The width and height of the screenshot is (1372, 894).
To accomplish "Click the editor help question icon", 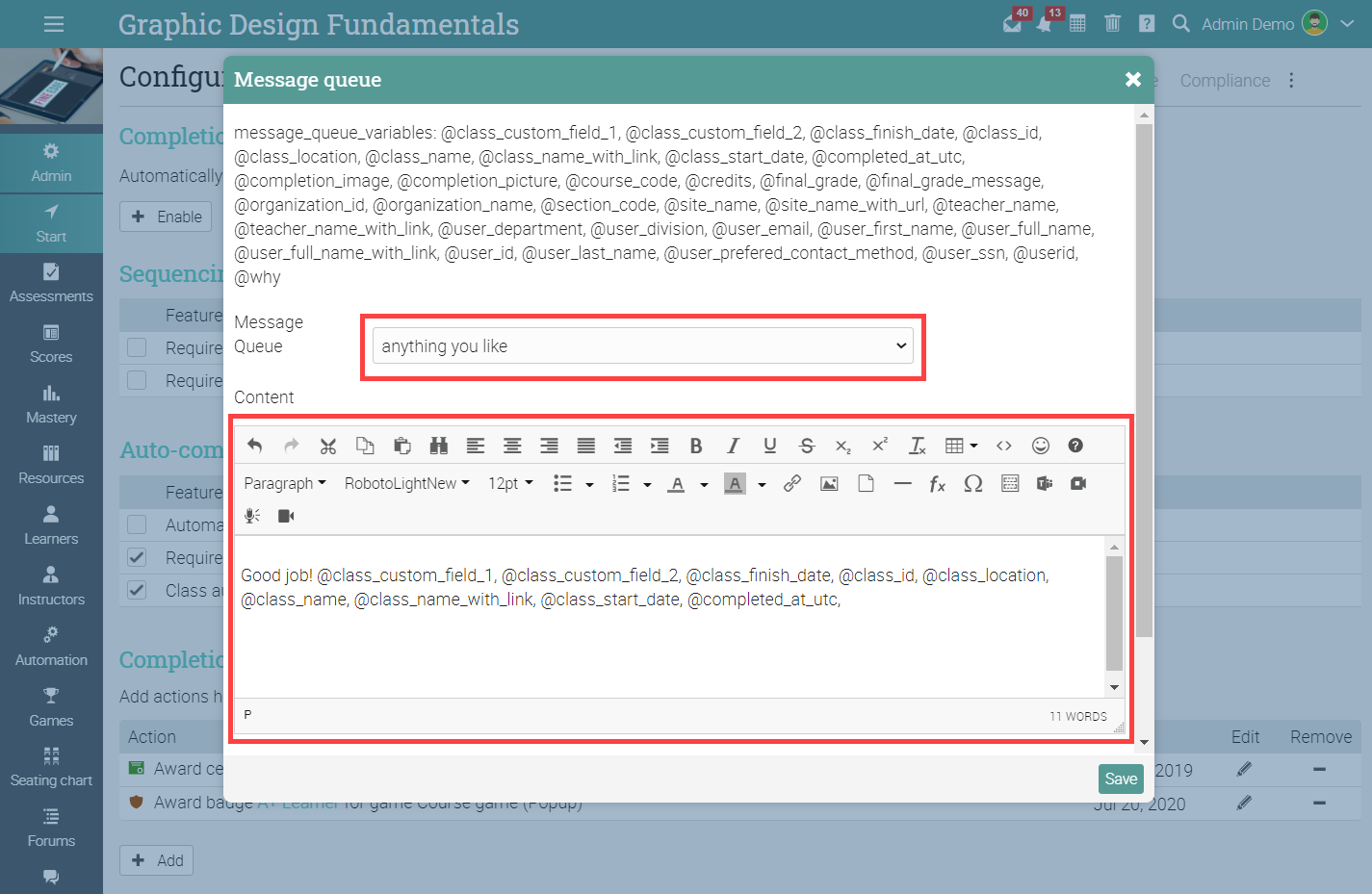I will tap(1075, 446).
